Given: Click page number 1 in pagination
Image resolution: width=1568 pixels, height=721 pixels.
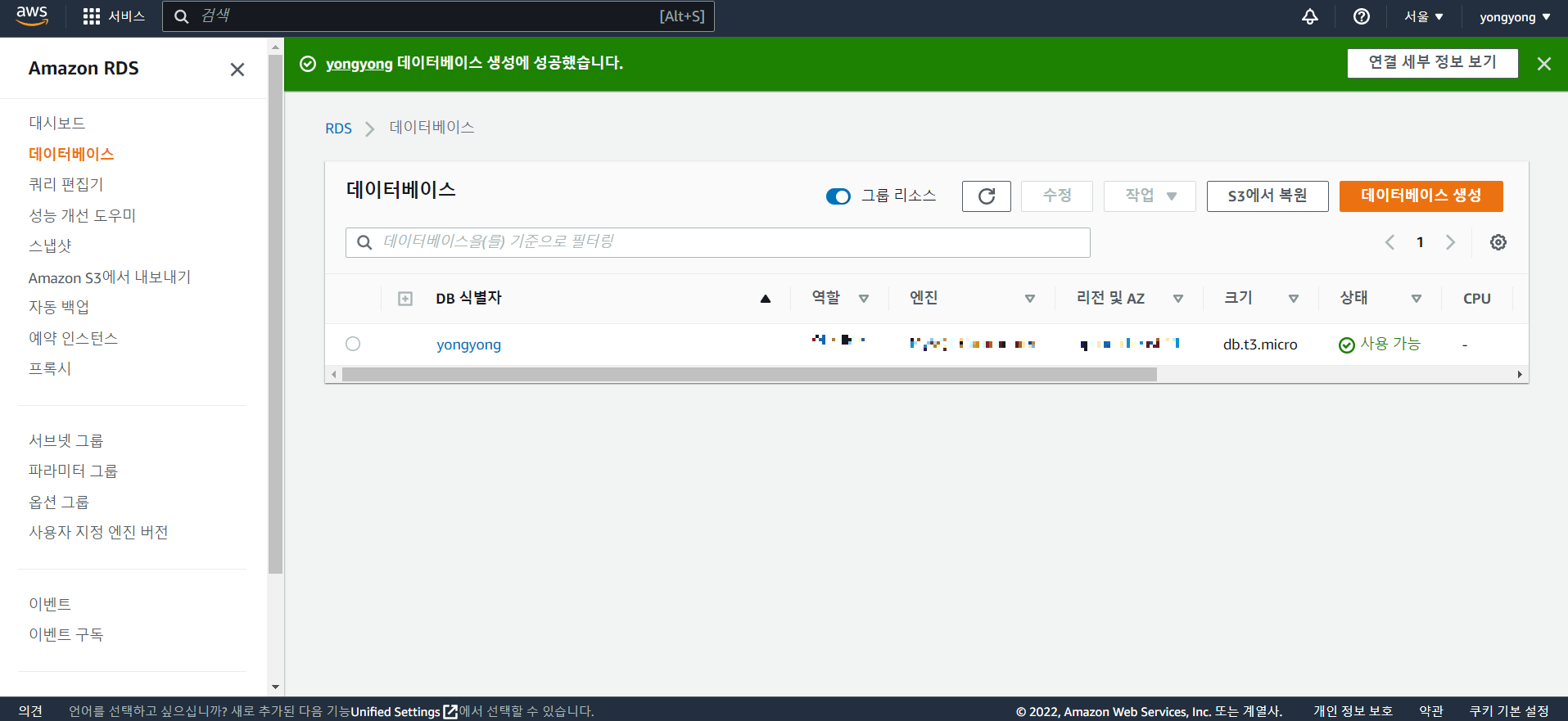Looking at the screenshot, I should coord(1420,242).
